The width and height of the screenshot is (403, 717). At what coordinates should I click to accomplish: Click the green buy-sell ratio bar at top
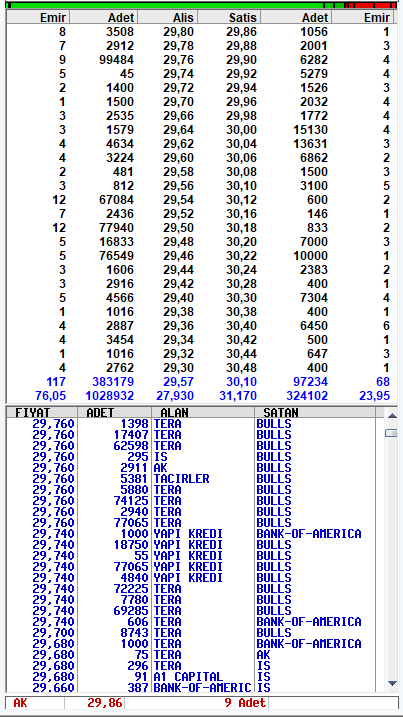pos(165,5)
